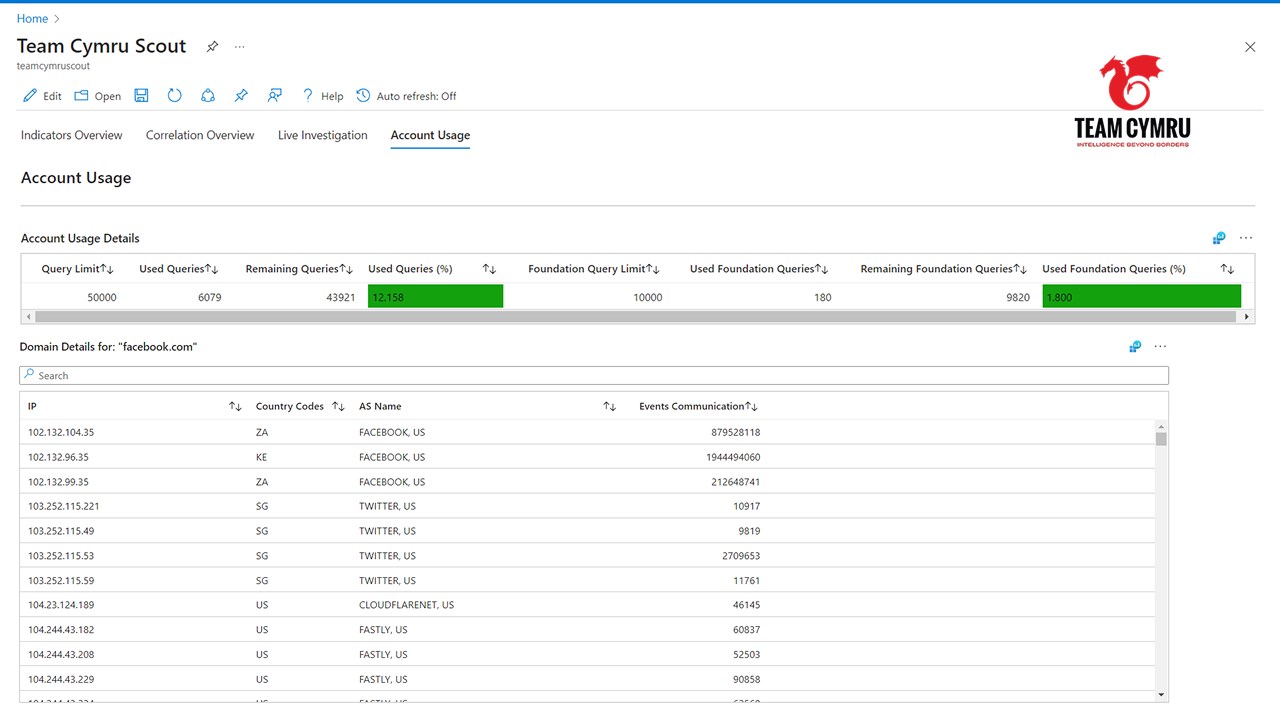Click the events value 2709653

tap(741, 556)
